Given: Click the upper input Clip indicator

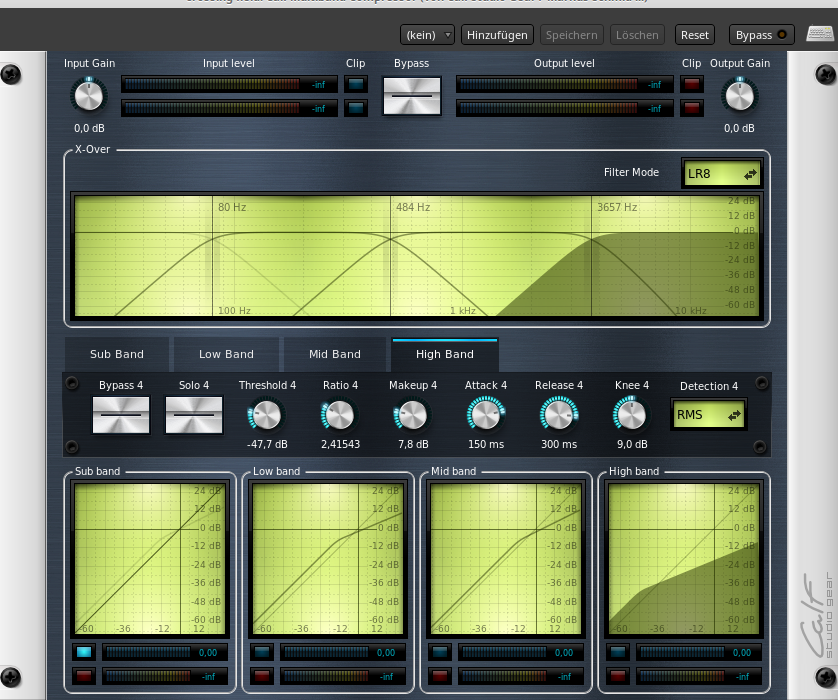Looking at the screenshot, I should click(x=355, y=84).
